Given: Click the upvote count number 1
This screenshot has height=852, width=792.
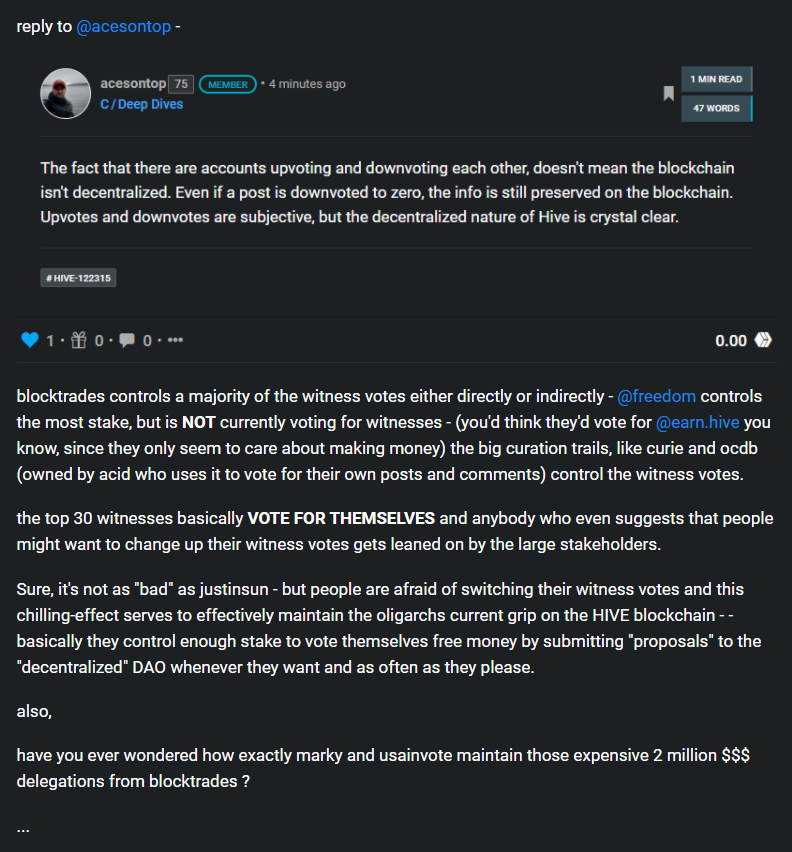Looking at the screenshot, I should 50,341.
